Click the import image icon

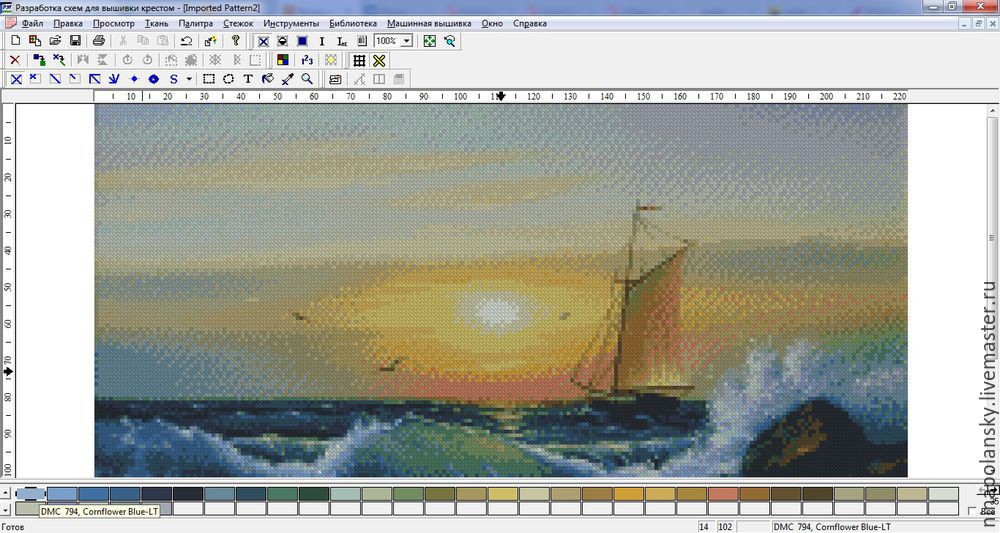pos(35,41)
